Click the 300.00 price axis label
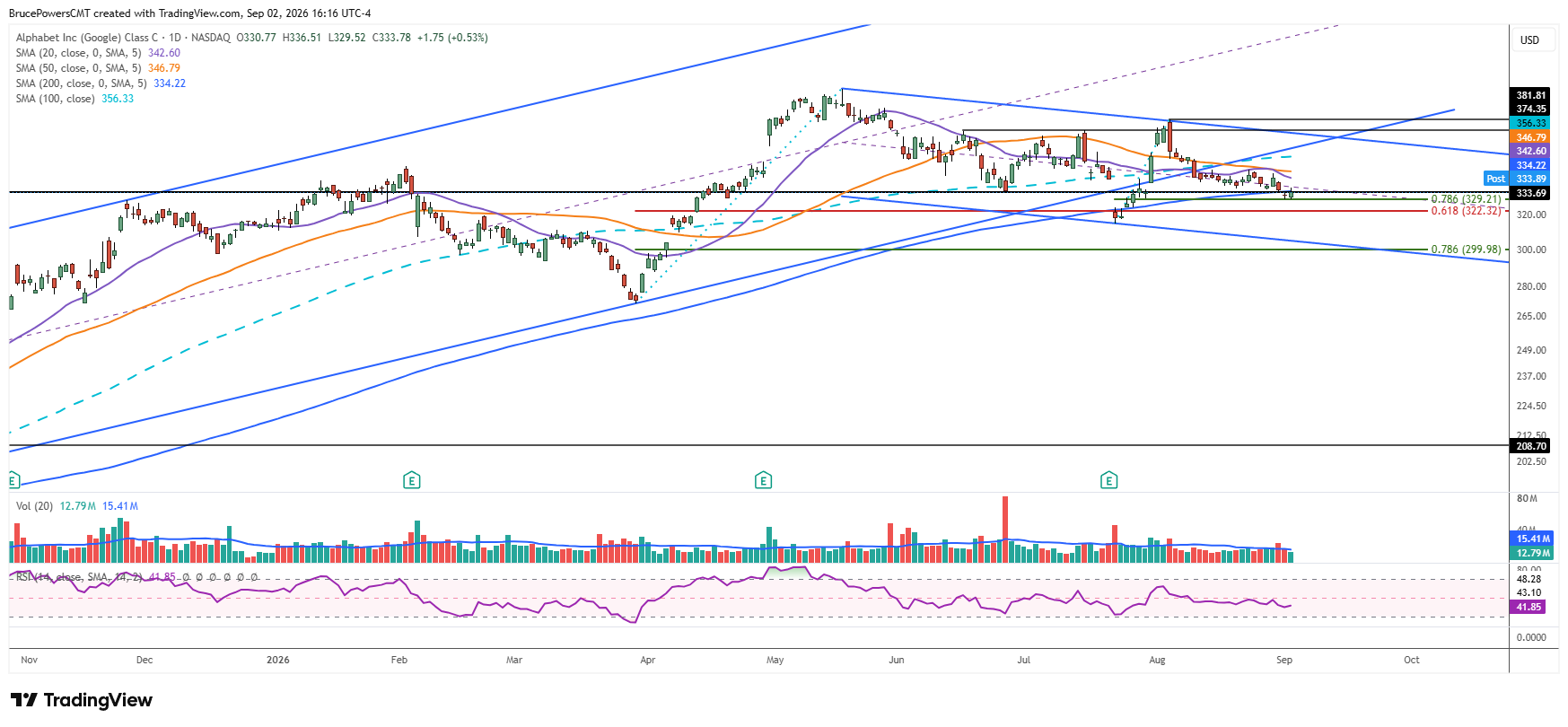Viewport: 1568px width, 727px height. [1531, 250]
